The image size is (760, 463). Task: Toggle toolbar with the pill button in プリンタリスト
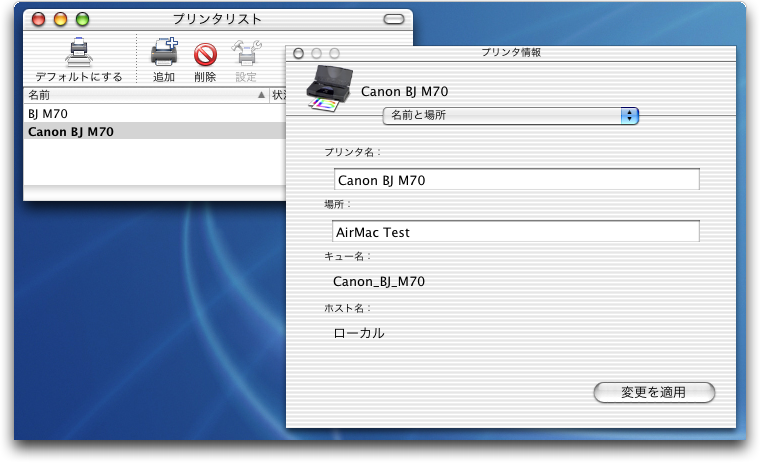click(x=394, y=19)
